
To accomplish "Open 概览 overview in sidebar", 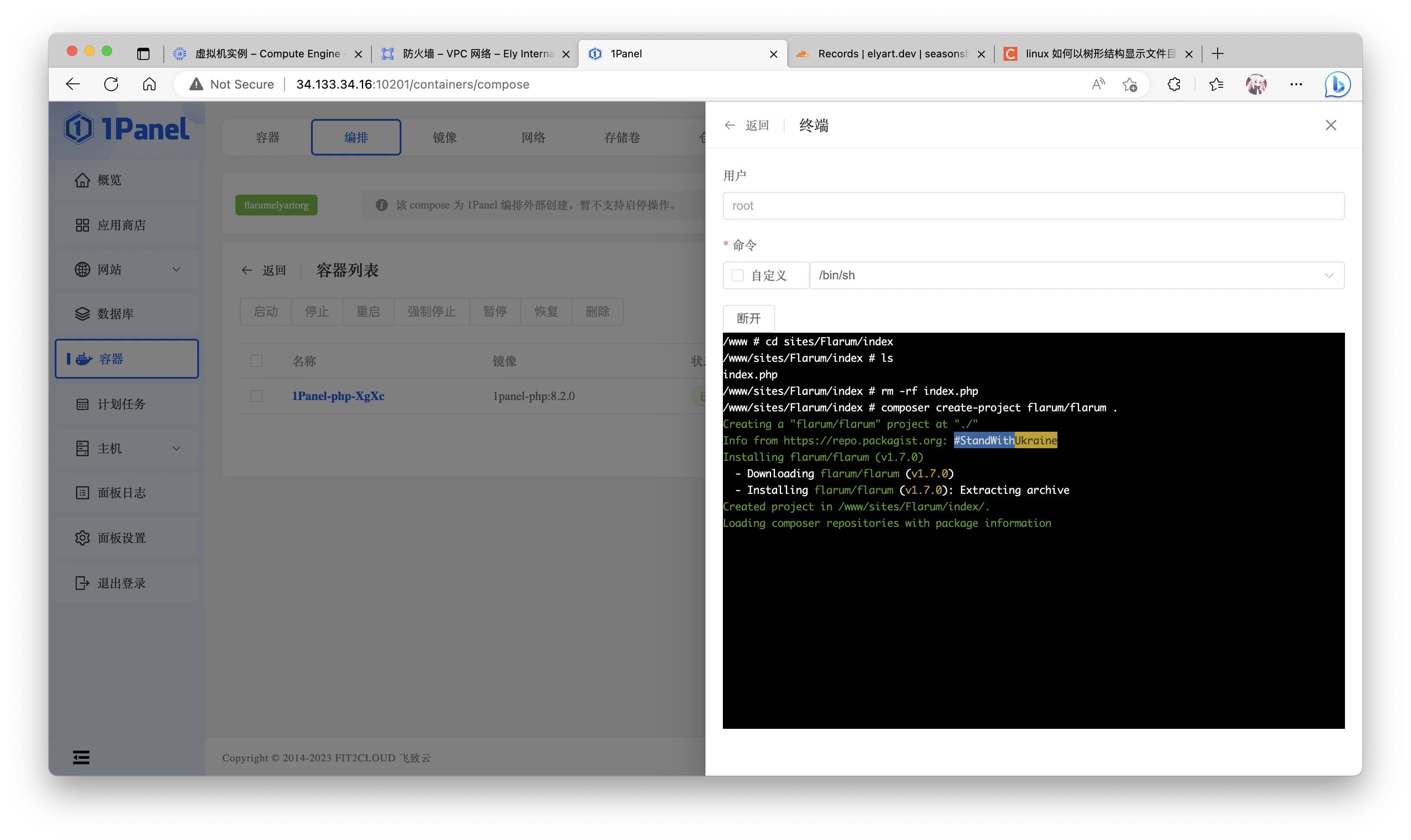I will tap(127, 180).
